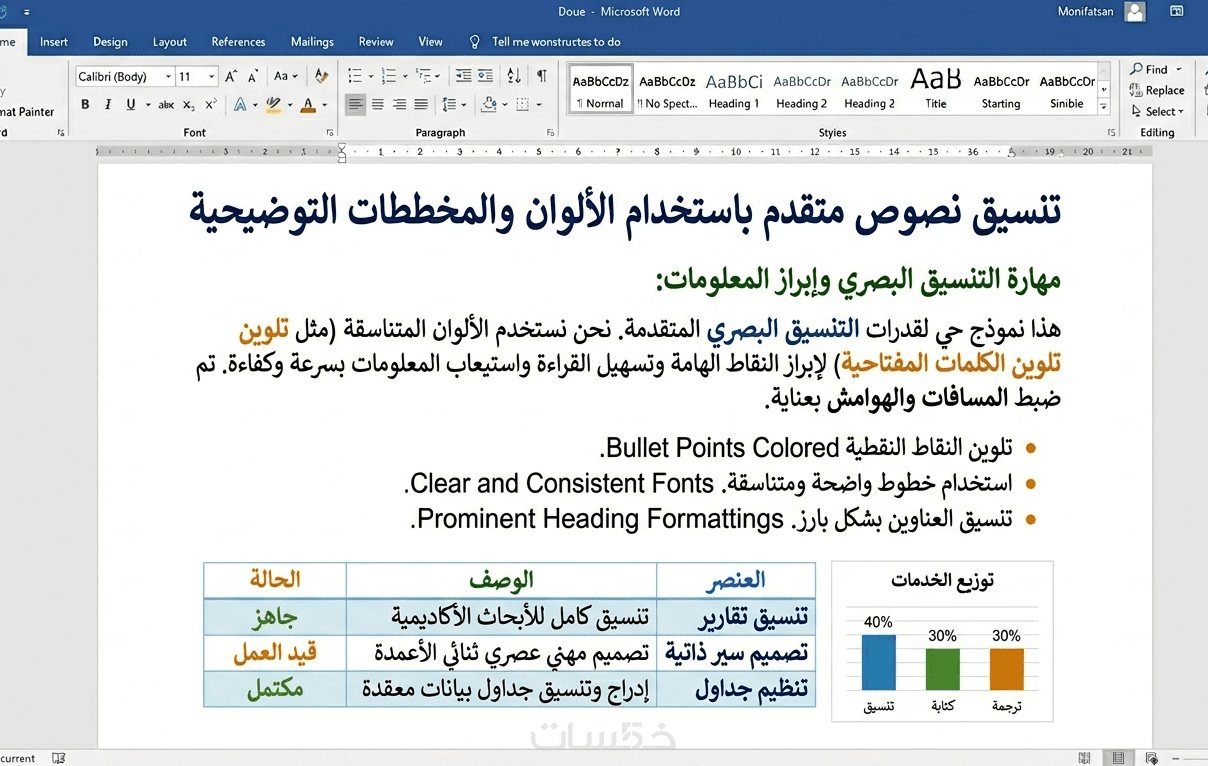The width and height of the screenshot is (1208, 766).
Task: Toggle strikethrough formatting
Action: pos(166,104)
